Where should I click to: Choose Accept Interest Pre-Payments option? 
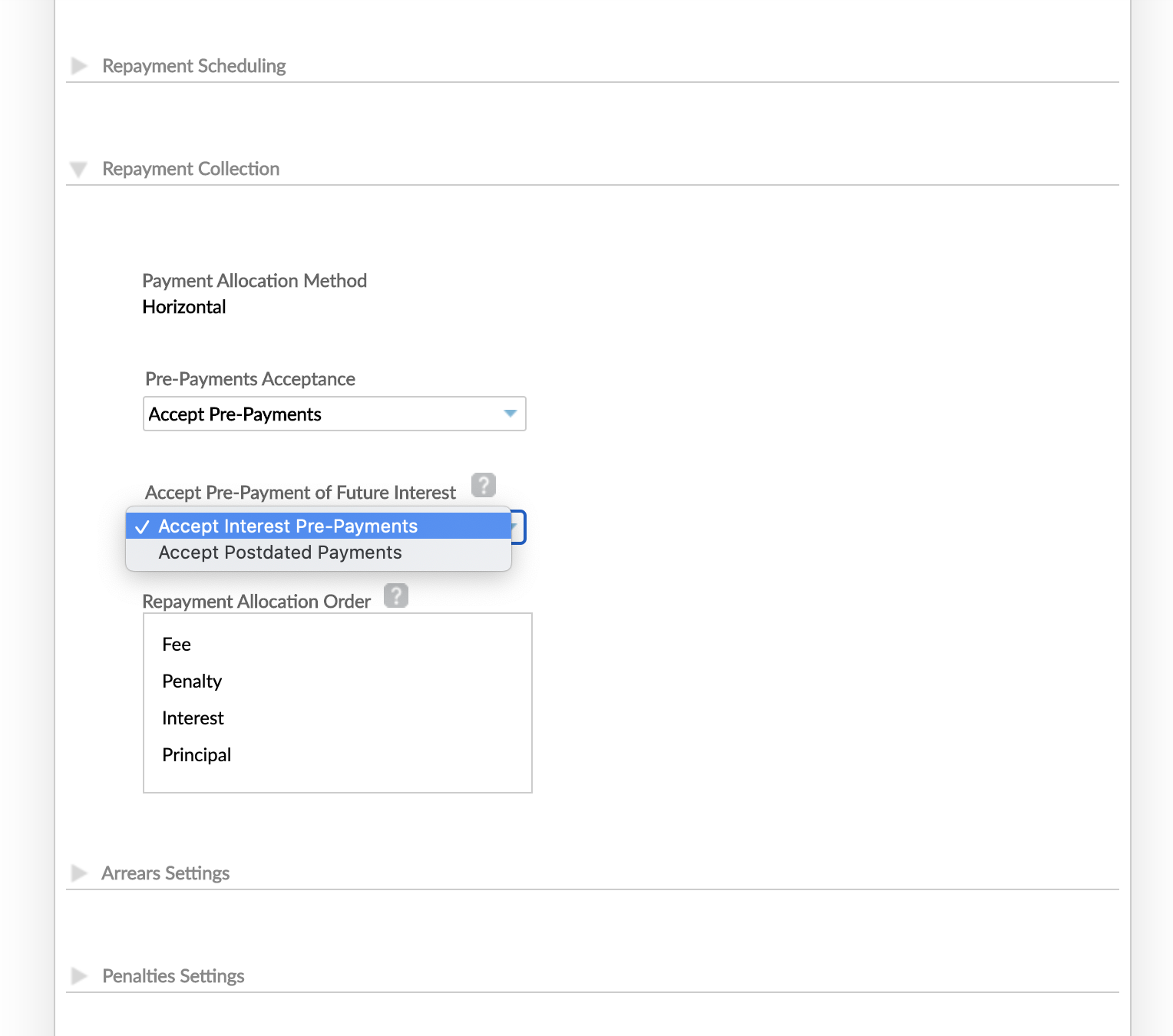click(288, 526)
